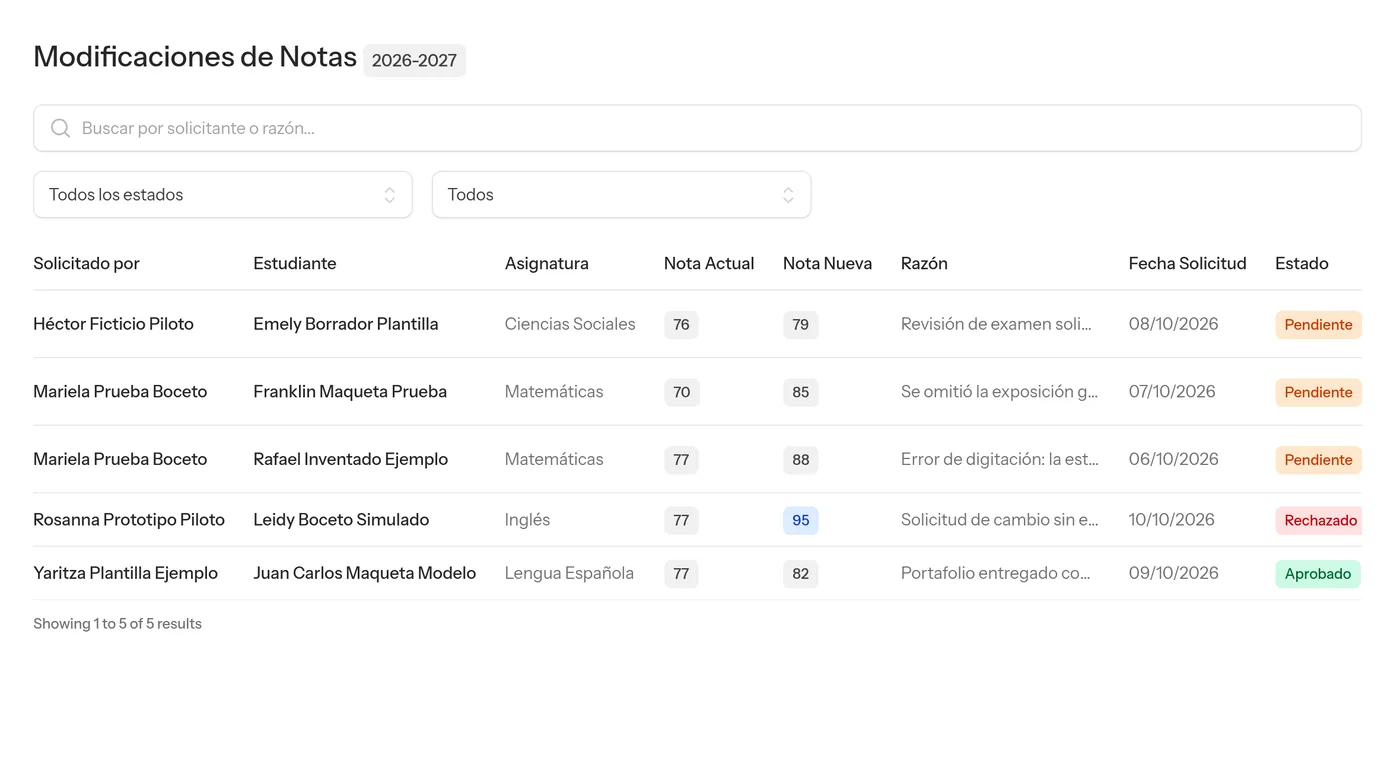Click the highlighted new grade 95 badge
This screenshot has width=1400, height=771.
[x=800, y=521]
